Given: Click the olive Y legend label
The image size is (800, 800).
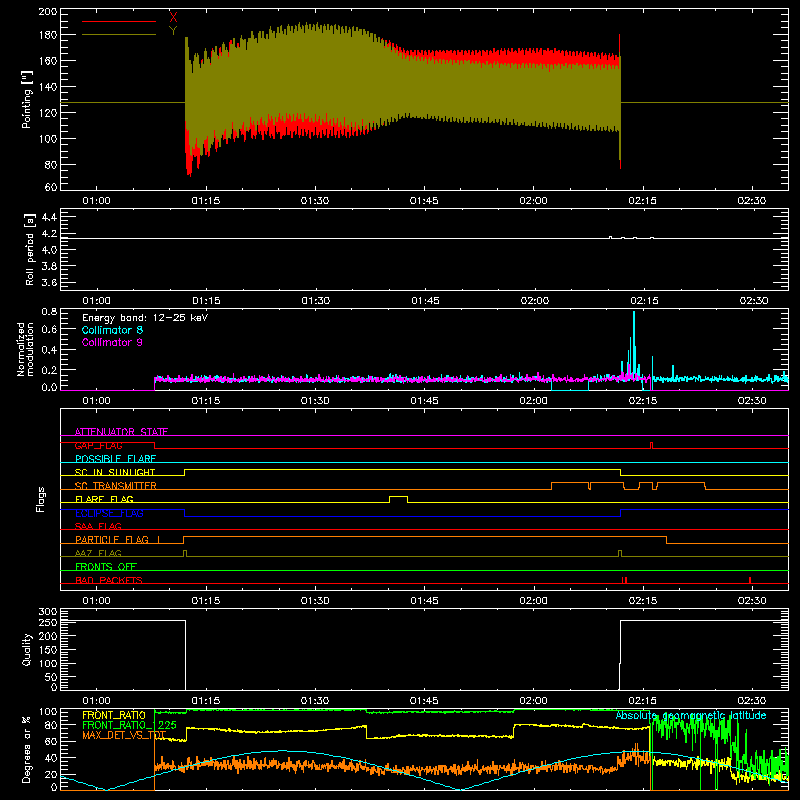Looking at the screenshot, I should [x=173, y=31].
